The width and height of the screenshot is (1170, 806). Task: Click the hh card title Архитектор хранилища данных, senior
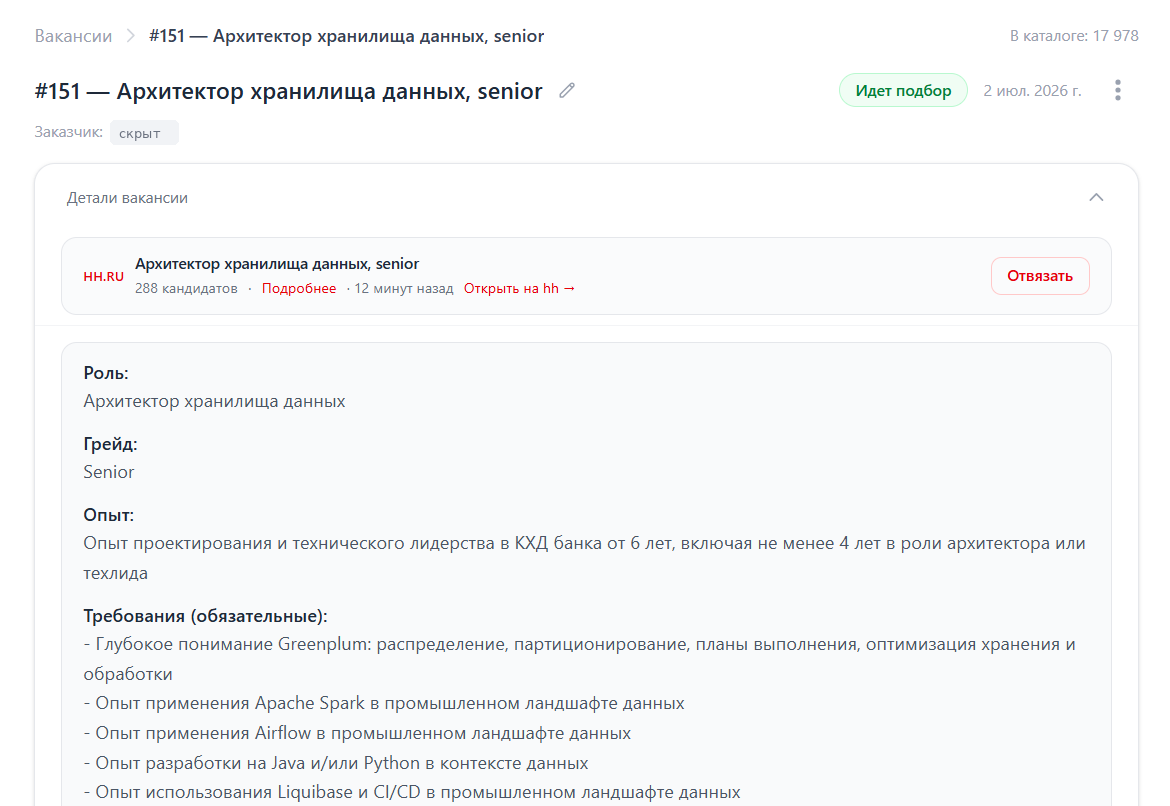(277, 264)
